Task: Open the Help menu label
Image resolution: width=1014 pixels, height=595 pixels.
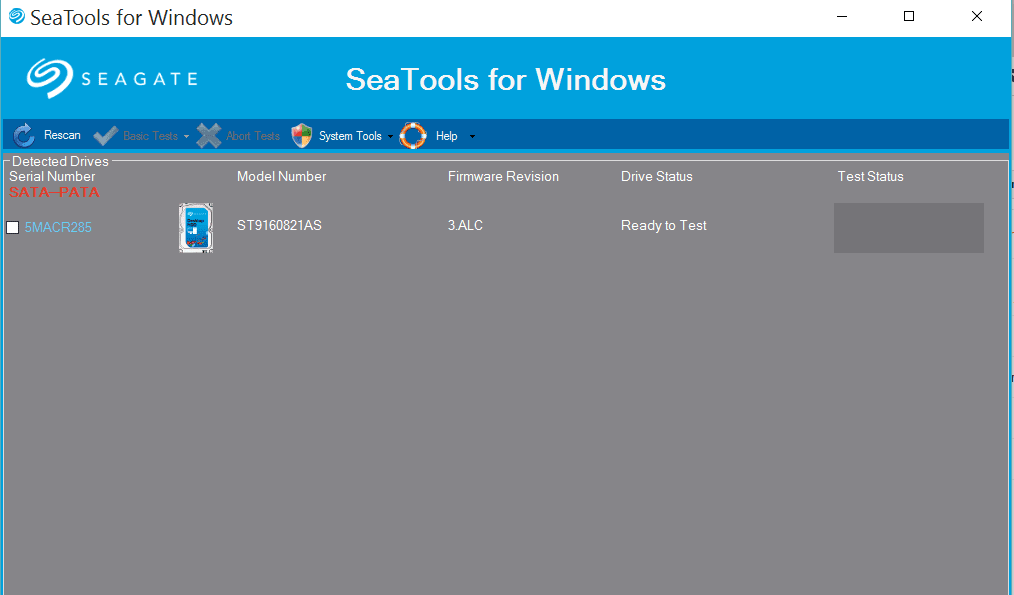Action: pyautogui.click(x=446, y=136)
